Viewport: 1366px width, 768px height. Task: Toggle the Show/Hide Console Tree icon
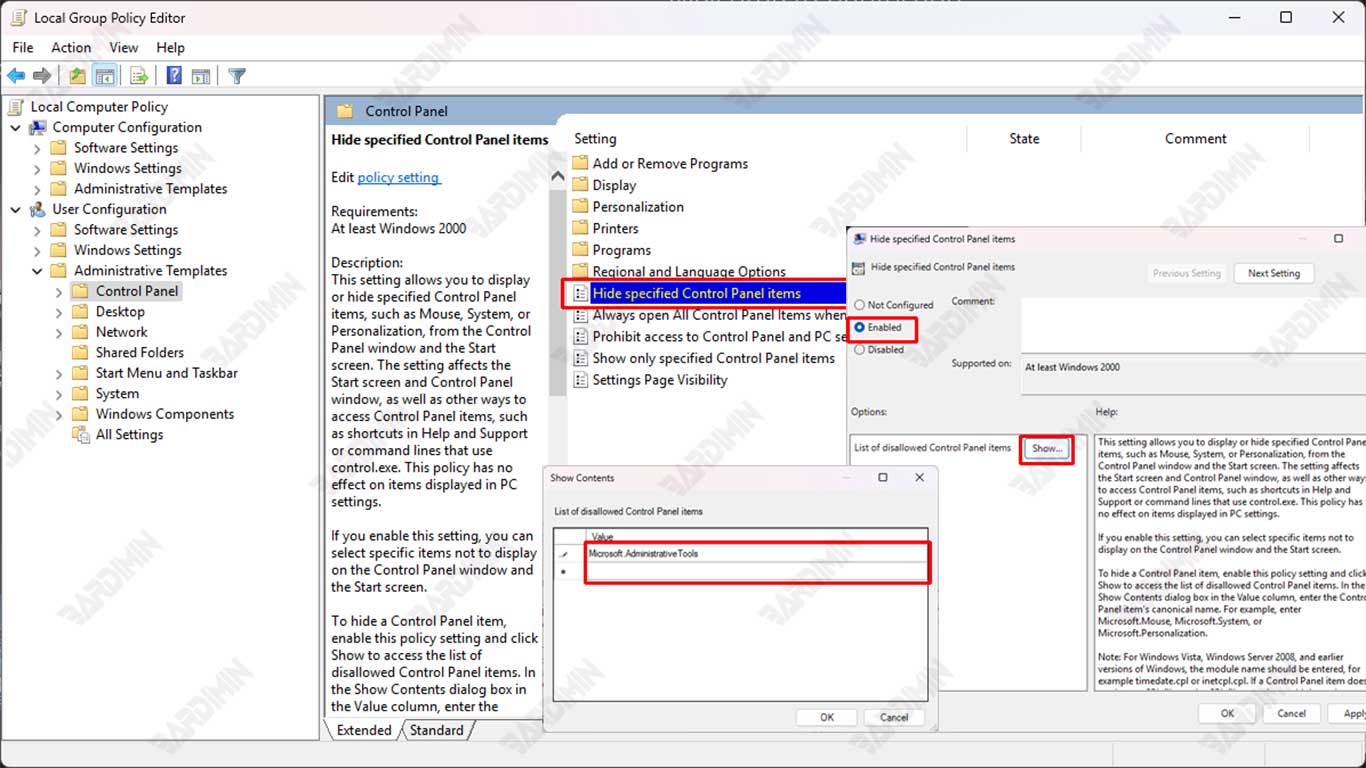(104, 76)
